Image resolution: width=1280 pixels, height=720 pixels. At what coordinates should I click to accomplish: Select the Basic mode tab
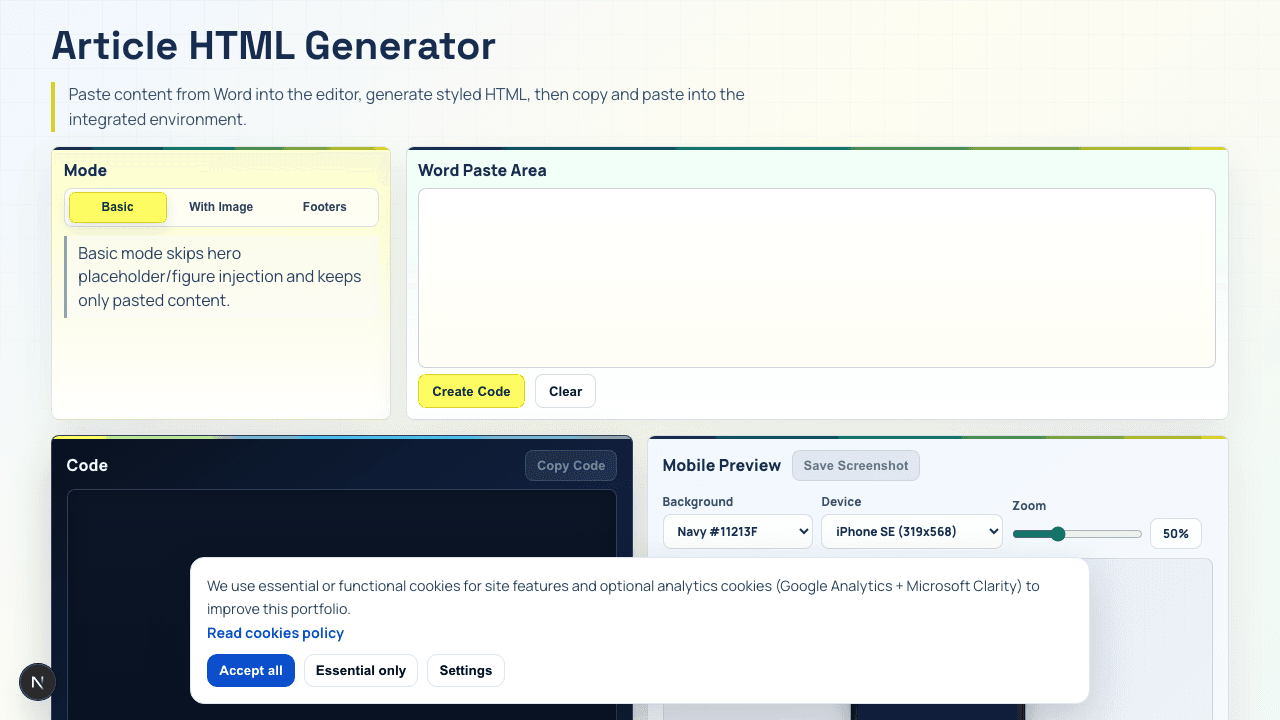[x=118, y=207]
